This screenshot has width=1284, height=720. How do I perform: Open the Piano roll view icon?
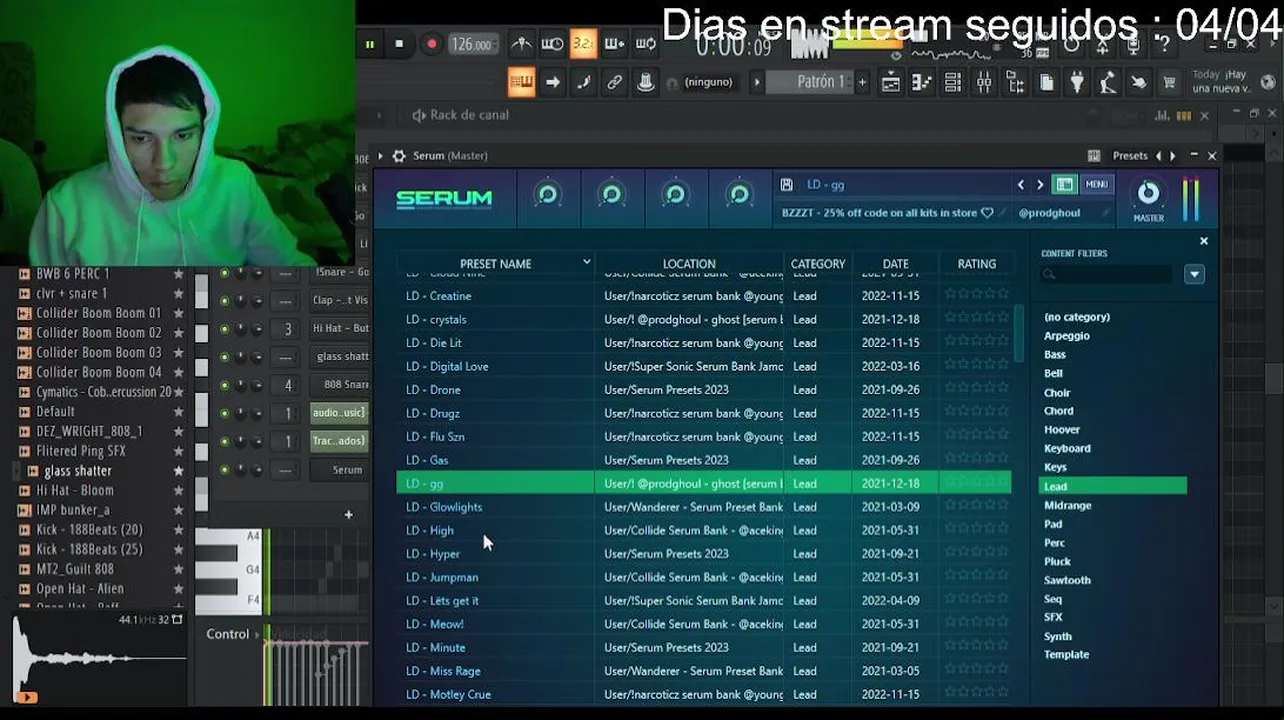tap(922, 83)
